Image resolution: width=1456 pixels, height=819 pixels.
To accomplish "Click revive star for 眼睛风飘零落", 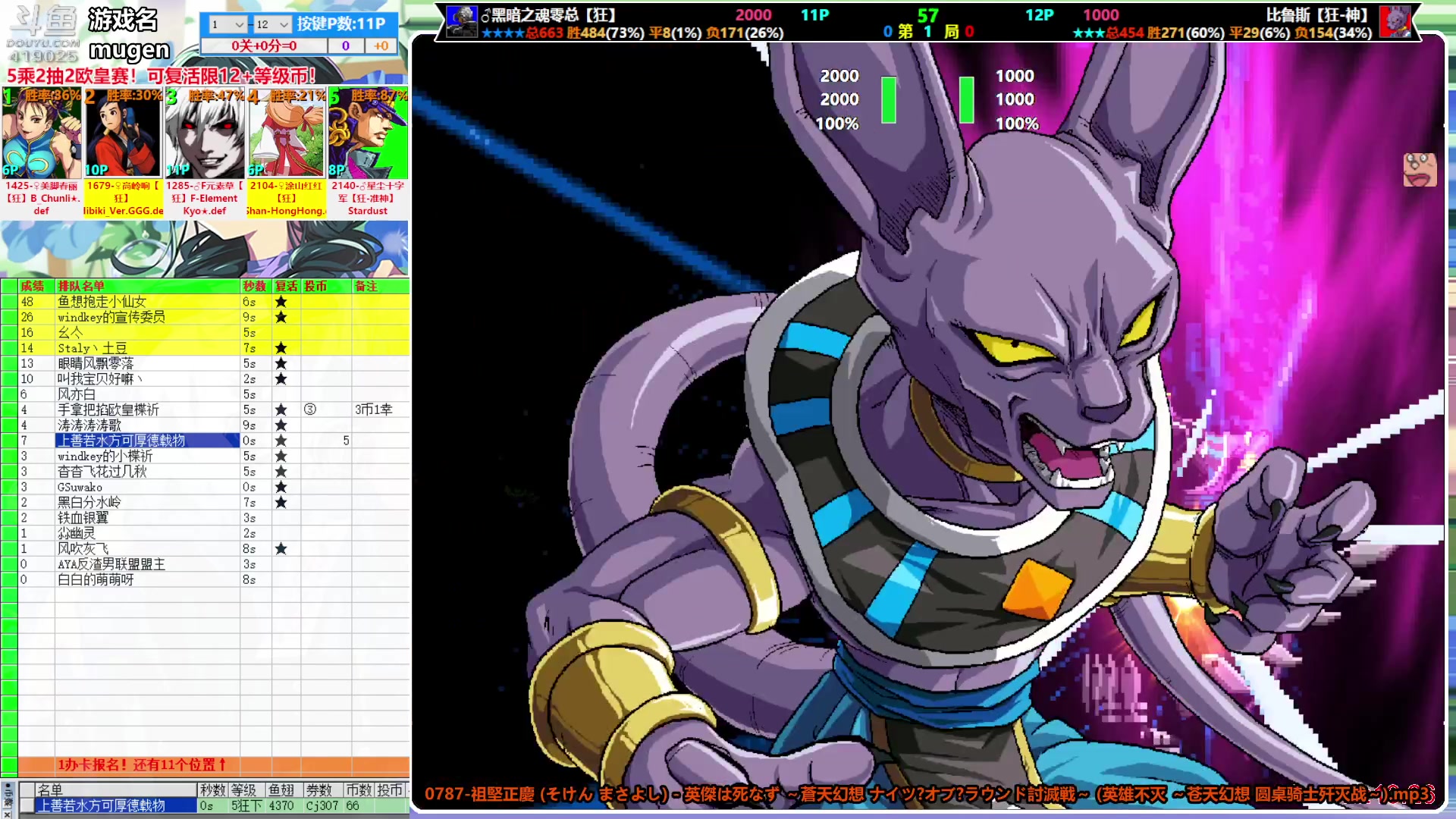I will [x=281, y=363].
